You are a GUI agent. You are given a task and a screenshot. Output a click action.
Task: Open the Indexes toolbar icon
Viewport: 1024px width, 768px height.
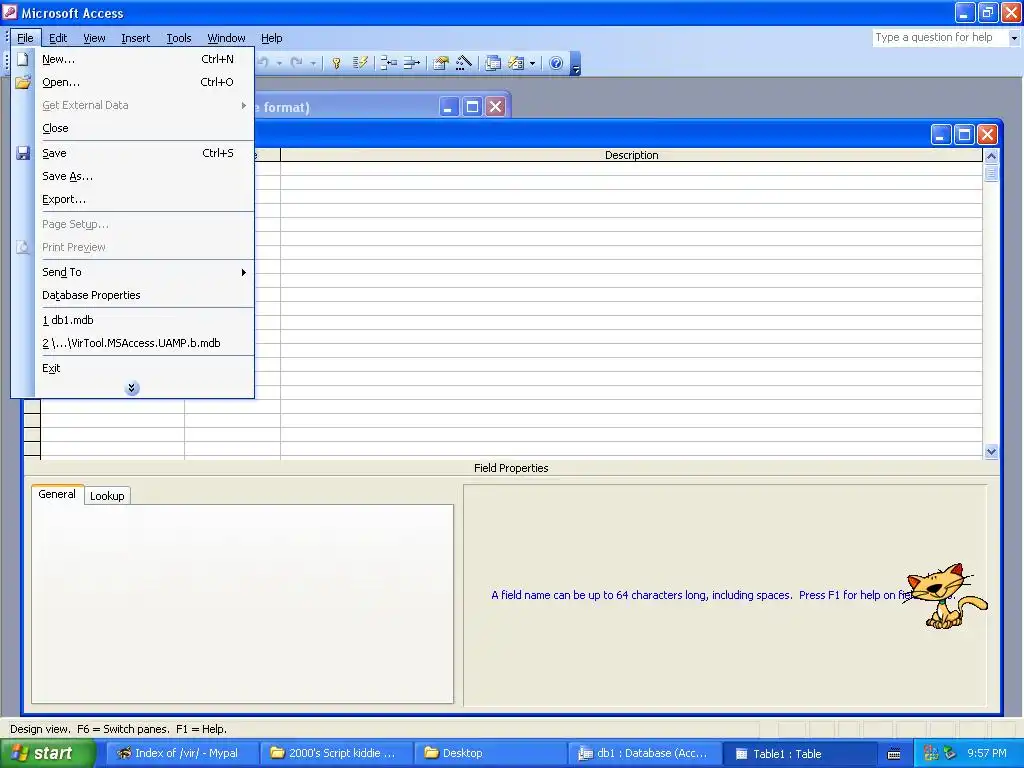coord(360,63)
